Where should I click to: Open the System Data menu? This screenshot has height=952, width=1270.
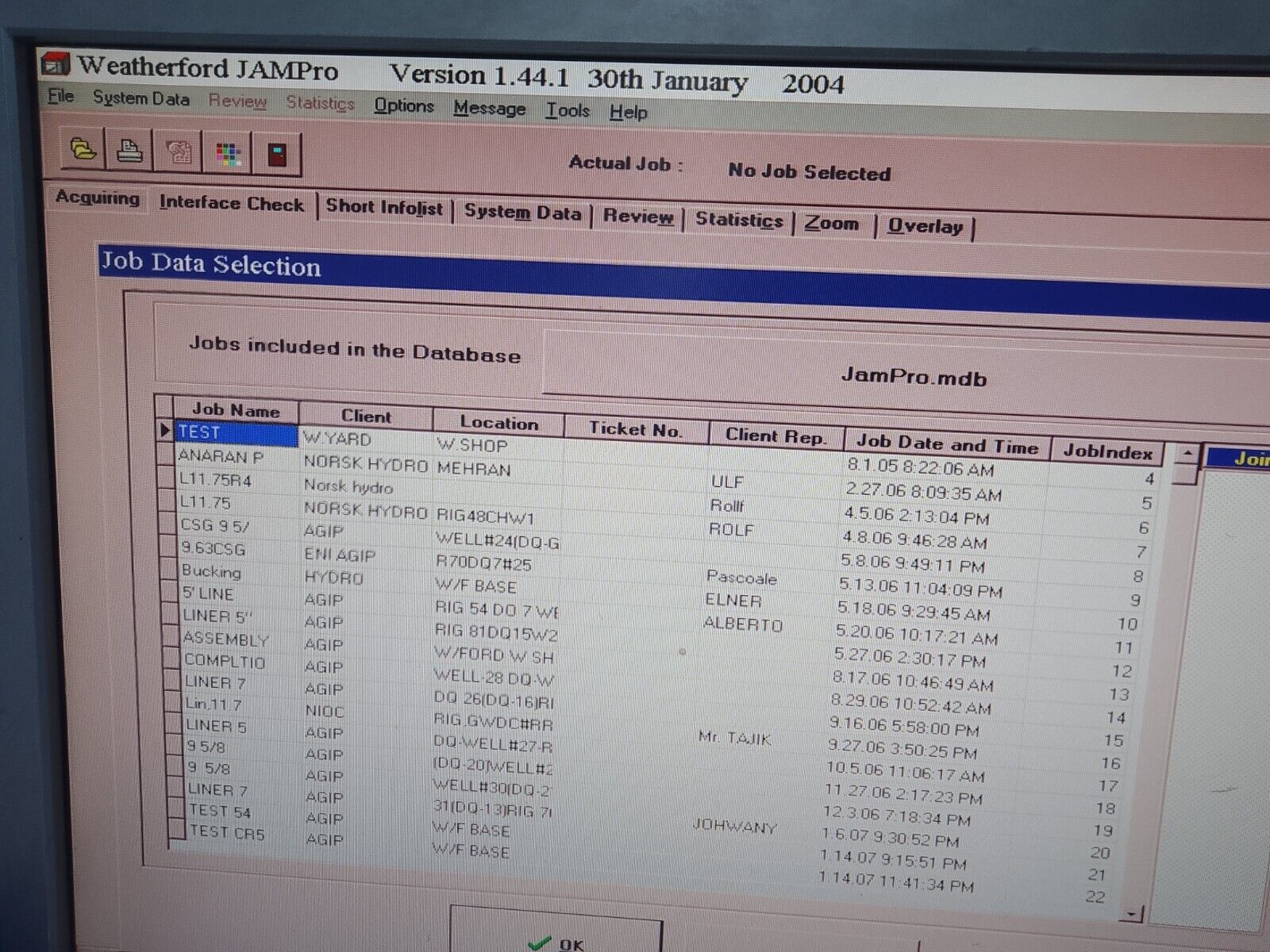(x=140, y=99)
